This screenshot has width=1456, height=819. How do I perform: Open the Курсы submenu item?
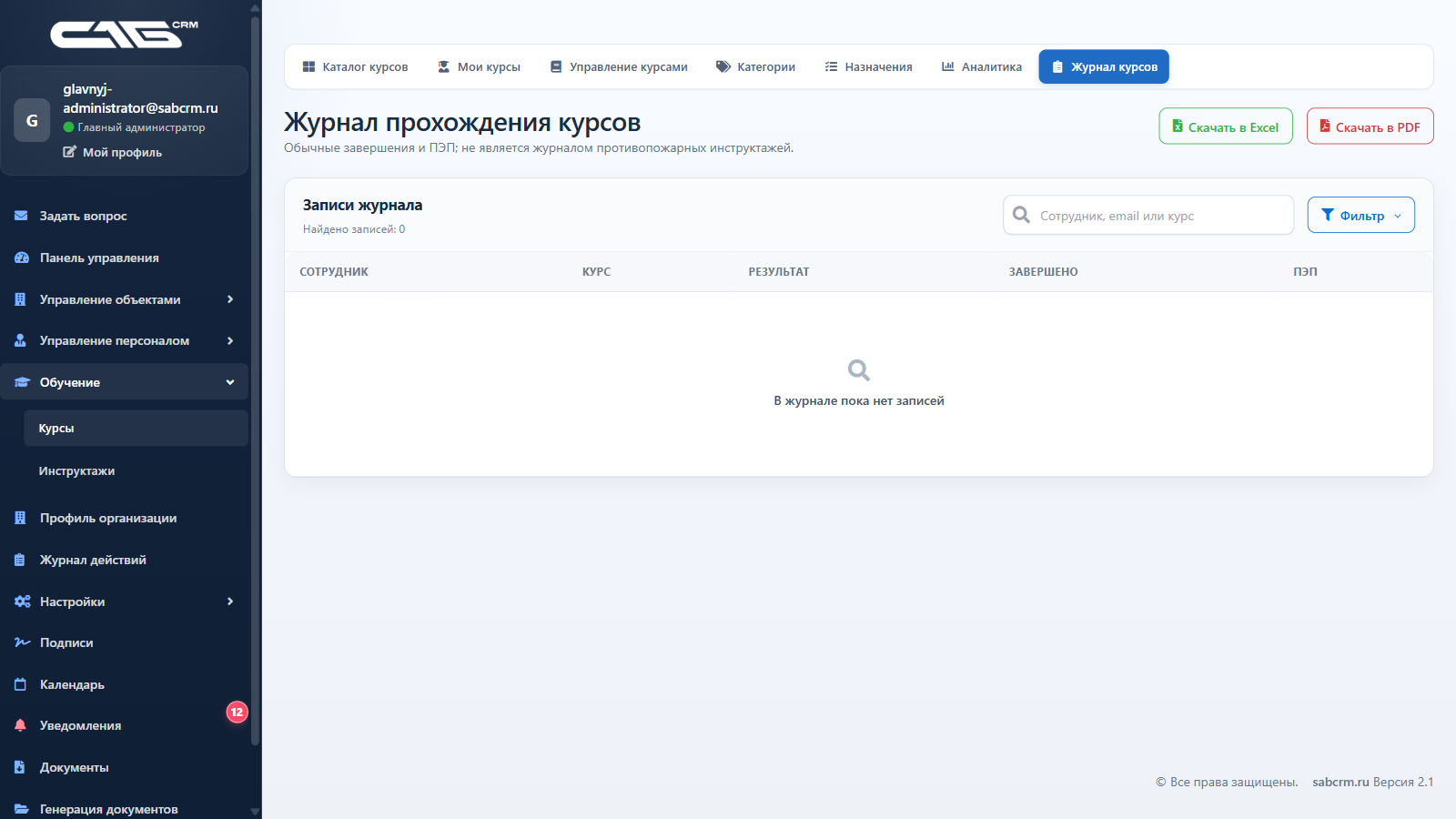[x=136, y=428]
